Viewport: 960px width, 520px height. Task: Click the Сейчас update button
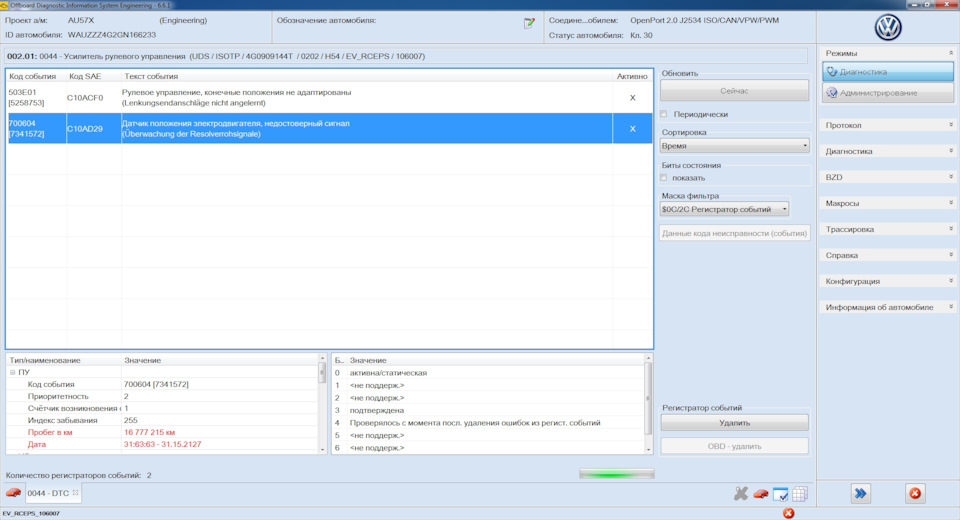[734, 91]
